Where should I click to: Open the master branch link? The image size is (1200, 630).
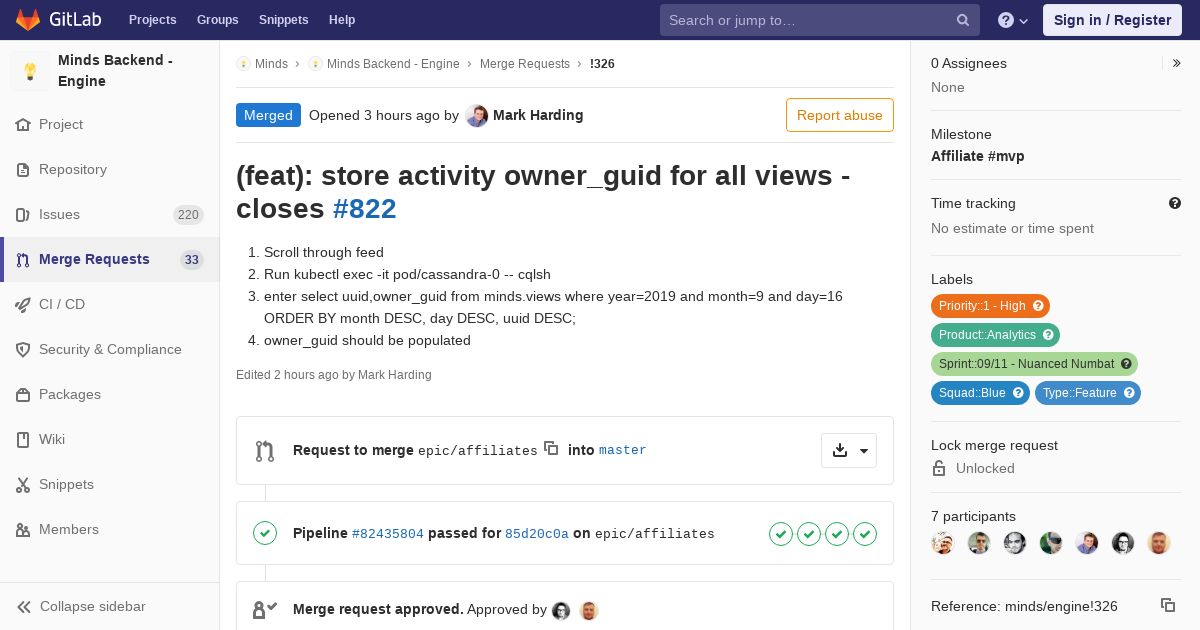pyautogui.click(x=623, y=450)
